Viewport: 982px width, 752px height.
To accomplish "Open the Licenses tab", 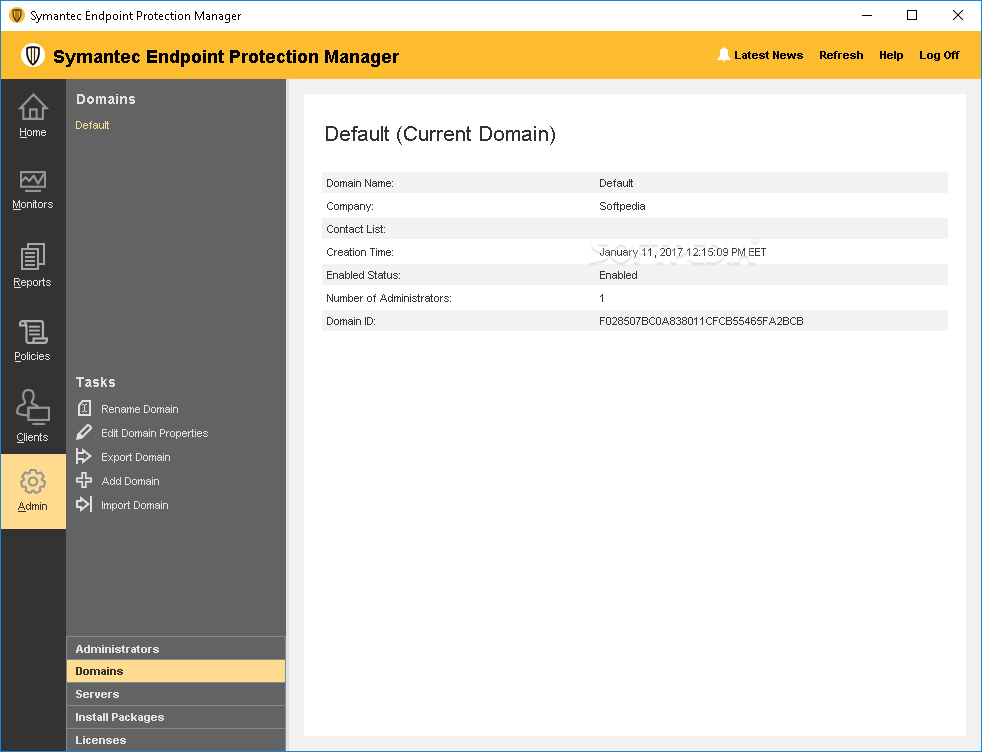I will click(176, 739).
